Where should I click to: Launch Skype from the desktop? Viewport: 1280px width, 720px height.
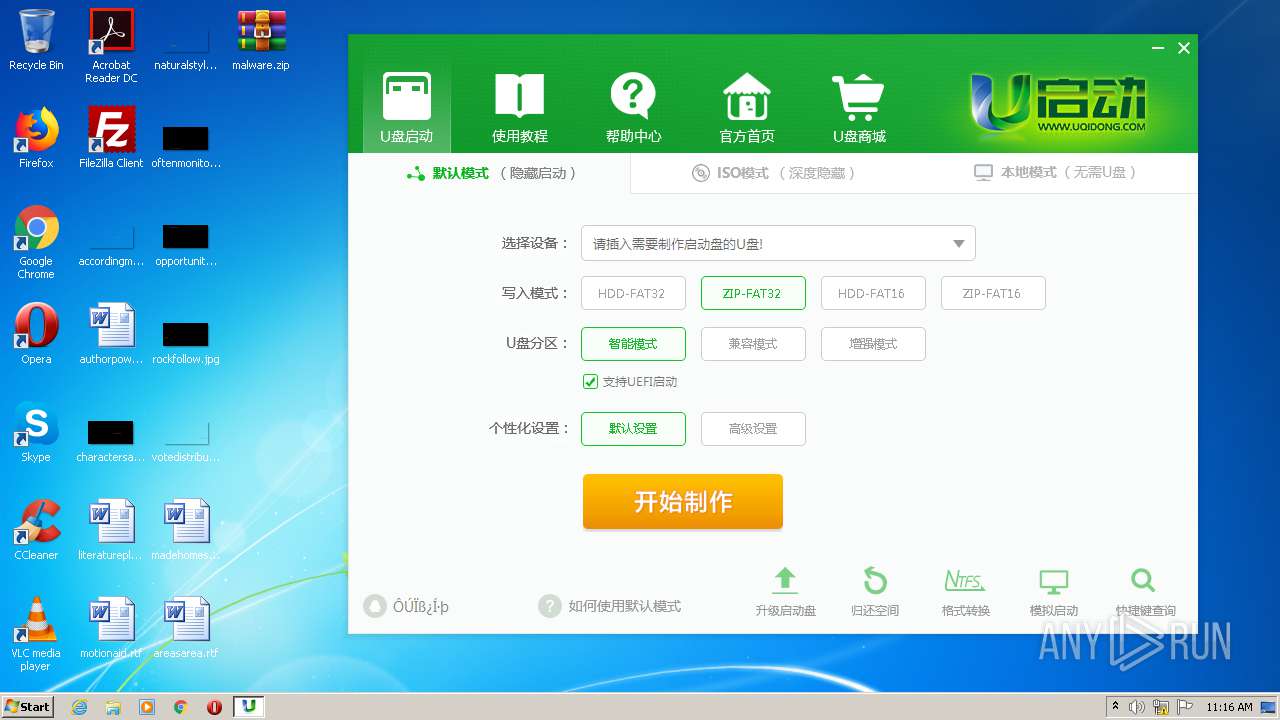pos(36,432)
